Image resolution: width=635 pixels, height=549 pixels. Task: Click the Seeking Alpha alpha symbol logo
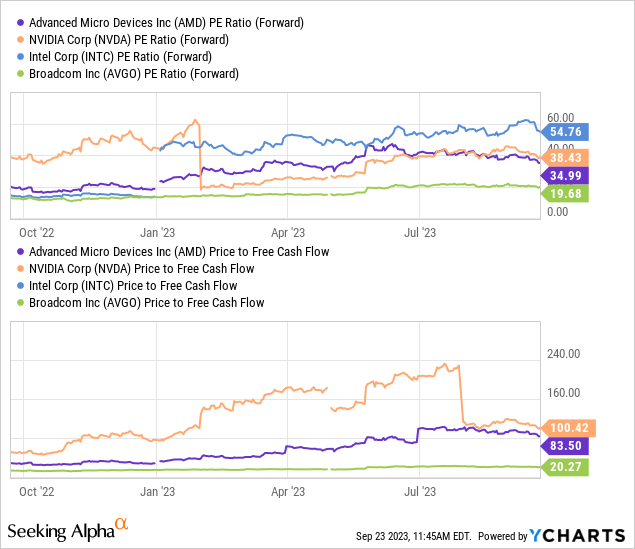pyautogui.click(x=121, y=524)
